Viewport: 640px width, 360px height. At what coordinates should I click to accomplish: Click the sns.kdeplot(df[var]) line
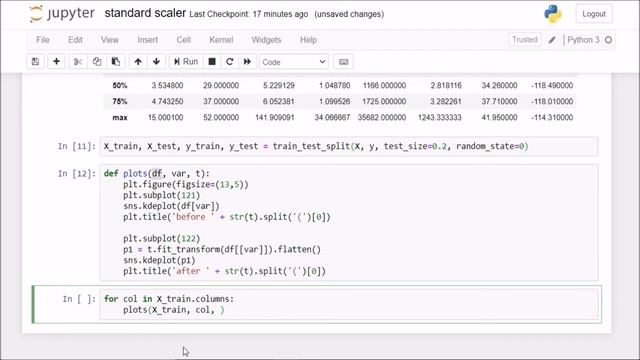pos(171,206)
